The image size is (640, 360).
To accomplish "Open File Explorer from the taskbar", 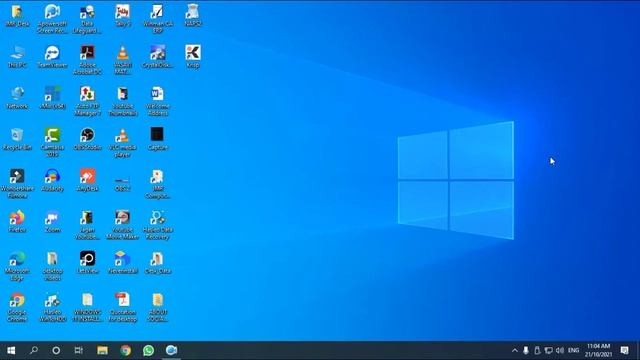I will point(102,350).
